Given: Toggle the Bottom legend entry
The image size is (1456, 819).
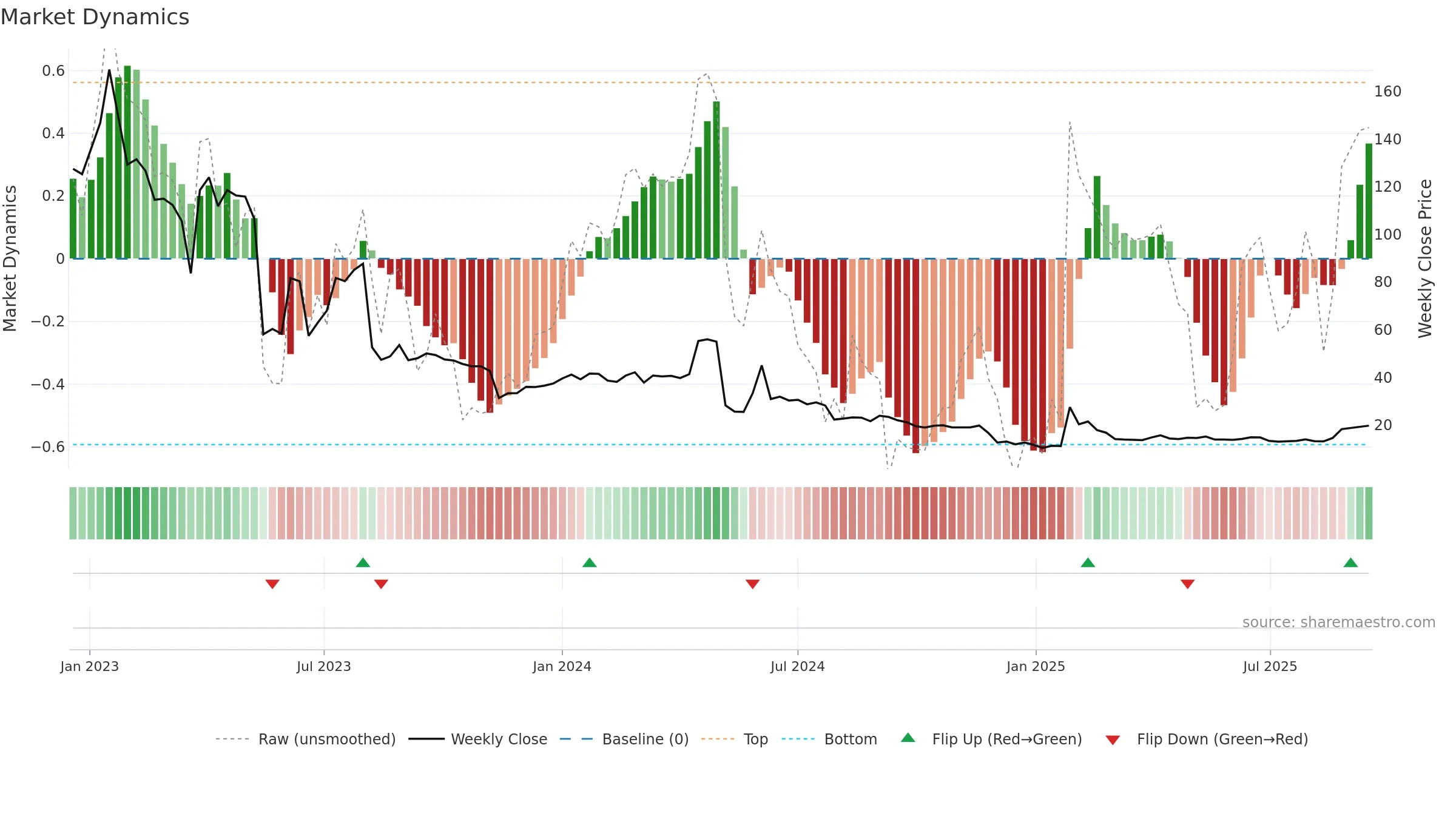Looking at the screenshot, I should 829,739.
